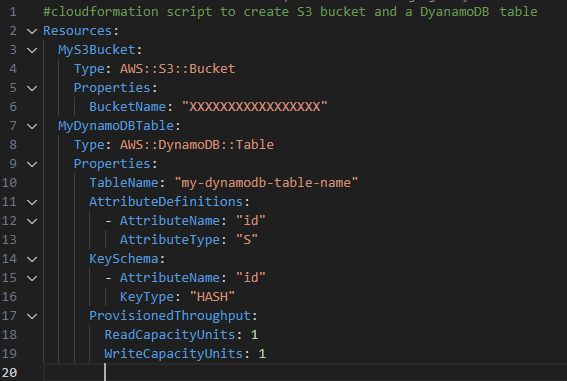Click the "id" value on line 15

coord(251,278)
